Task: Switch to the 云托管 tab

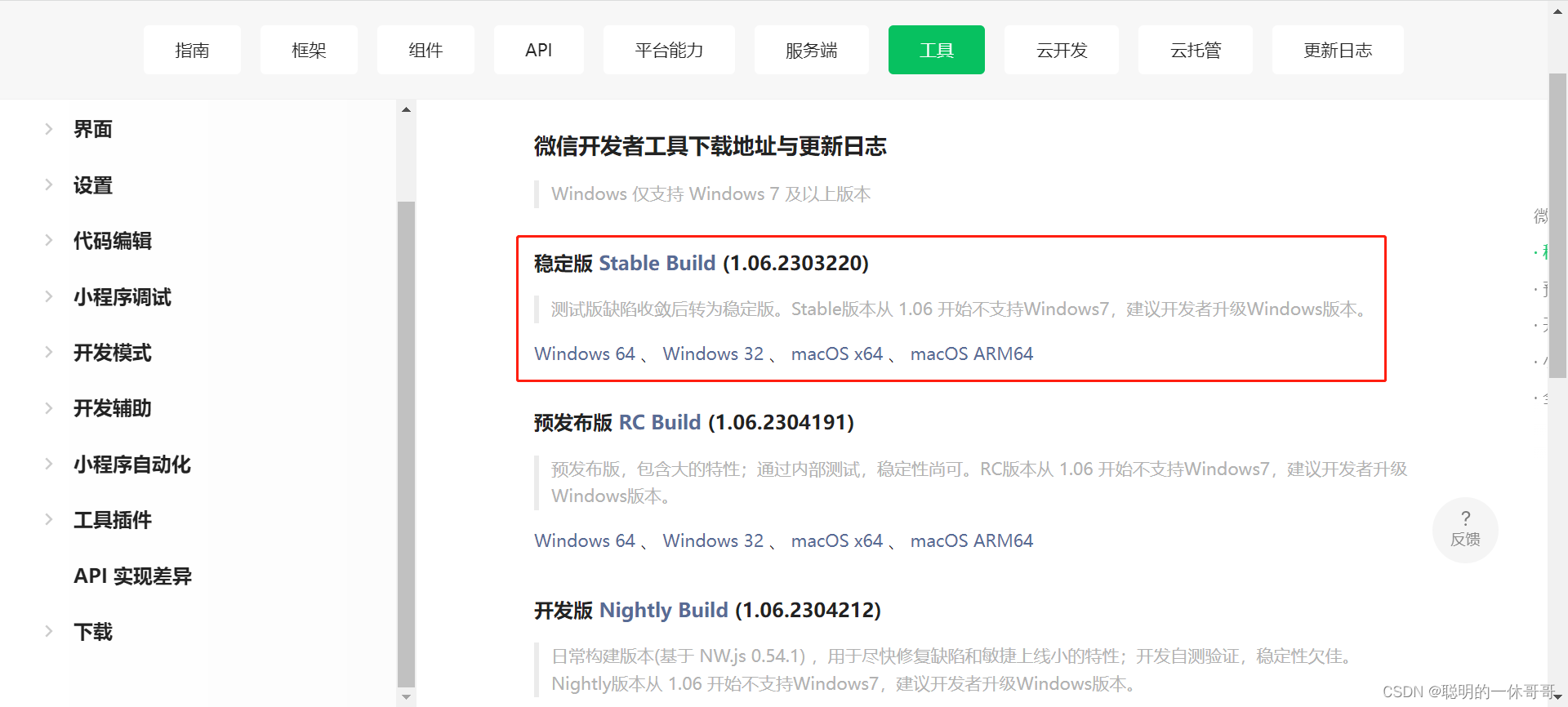Action: [x=1196, y=50]
